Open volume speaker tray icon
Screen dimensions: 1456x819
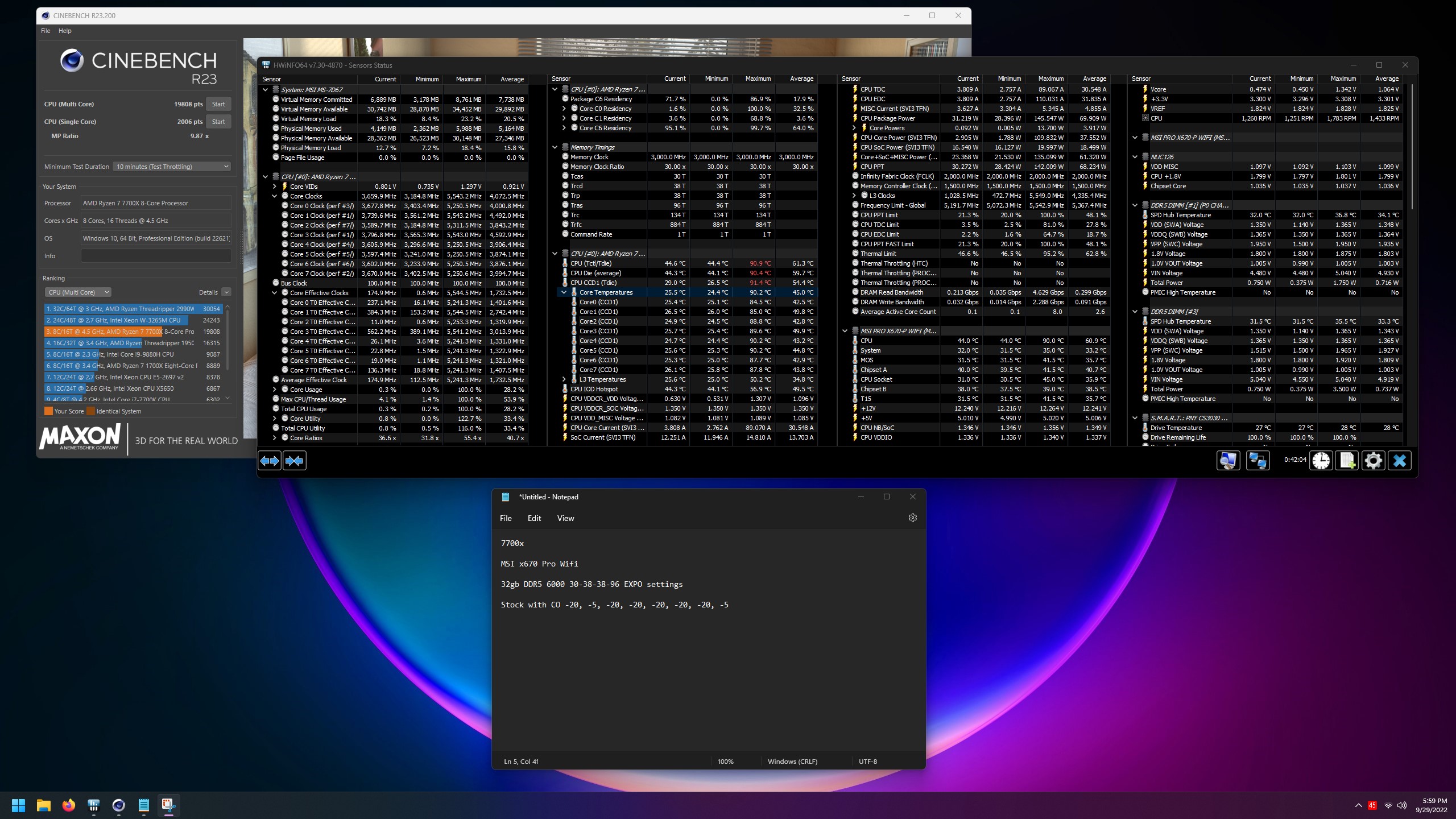click(1402, 805)
